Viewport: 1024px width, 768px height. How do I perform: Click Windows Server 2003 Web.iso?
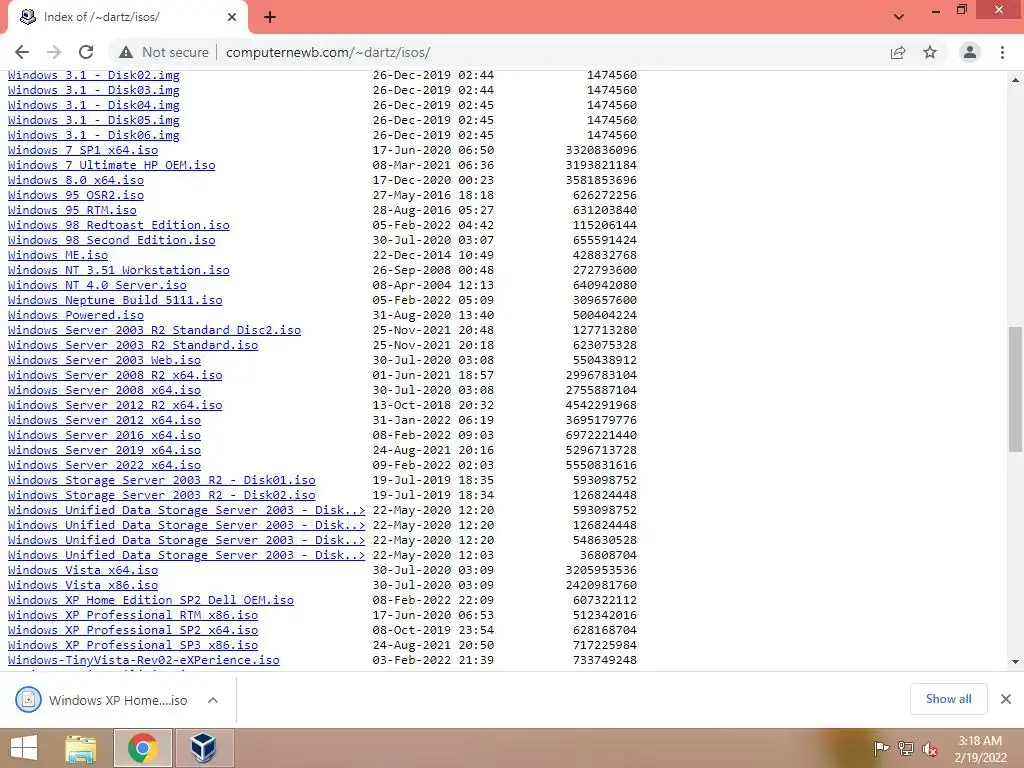click(x=104, y=360)
